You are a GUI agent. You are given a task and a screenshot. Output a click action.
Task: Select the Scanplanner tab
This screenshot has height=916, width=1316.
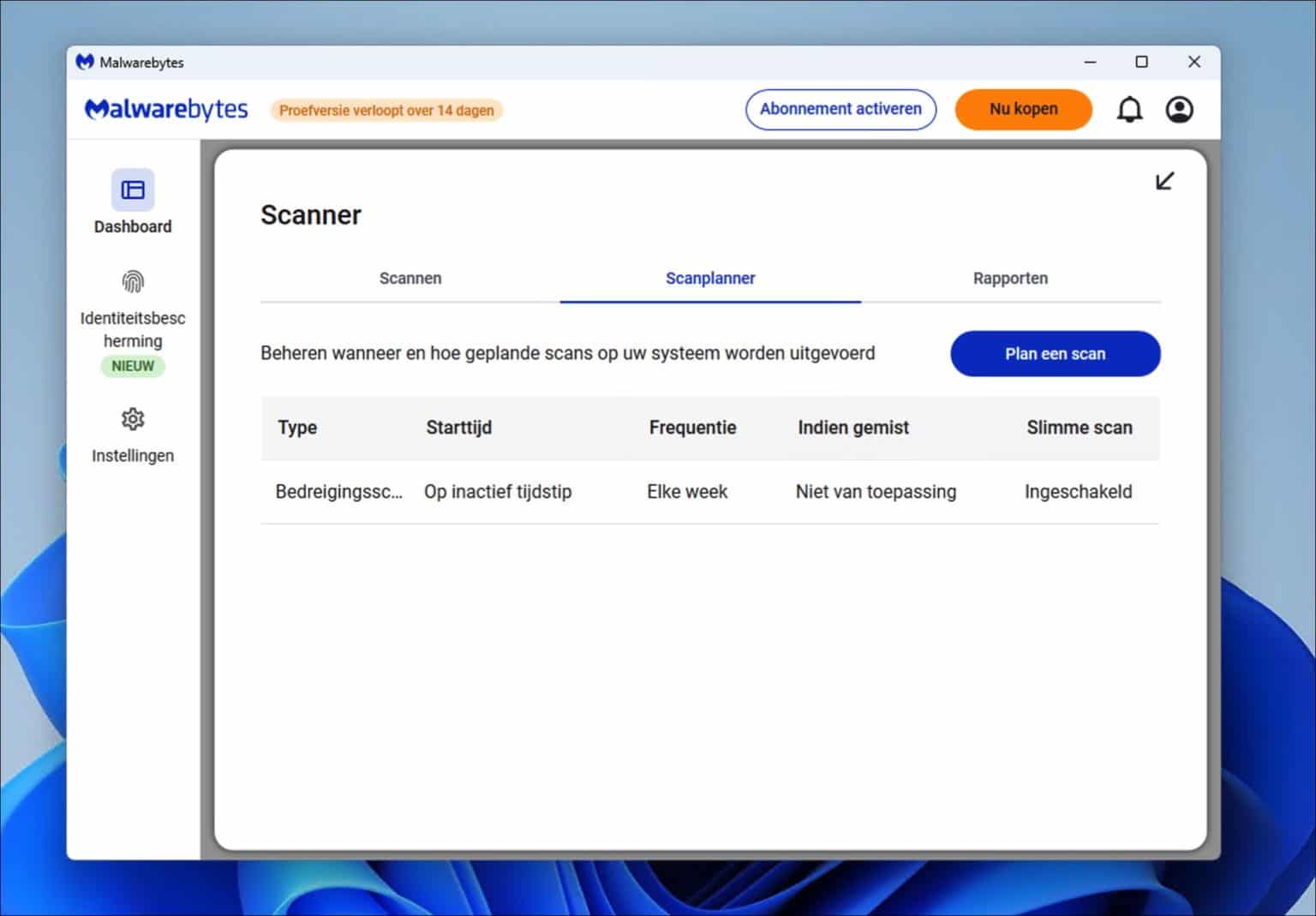coord(710,278)
